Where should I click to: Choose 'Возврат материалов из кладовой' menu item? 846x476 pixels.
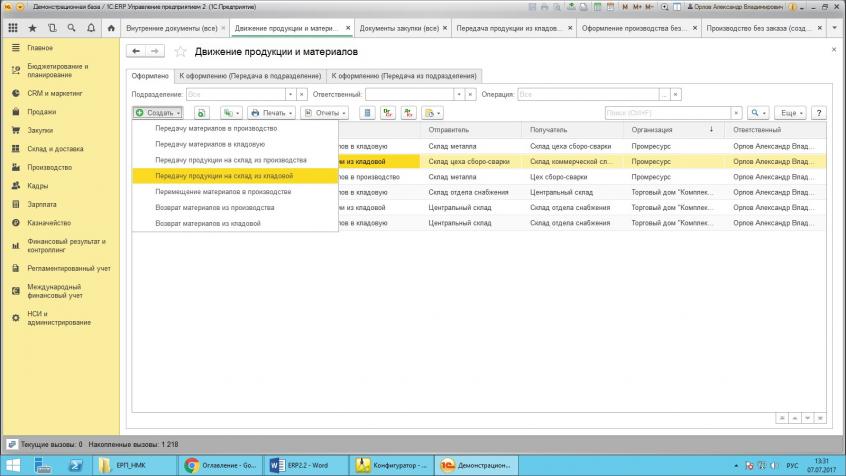tap(207, 223)
